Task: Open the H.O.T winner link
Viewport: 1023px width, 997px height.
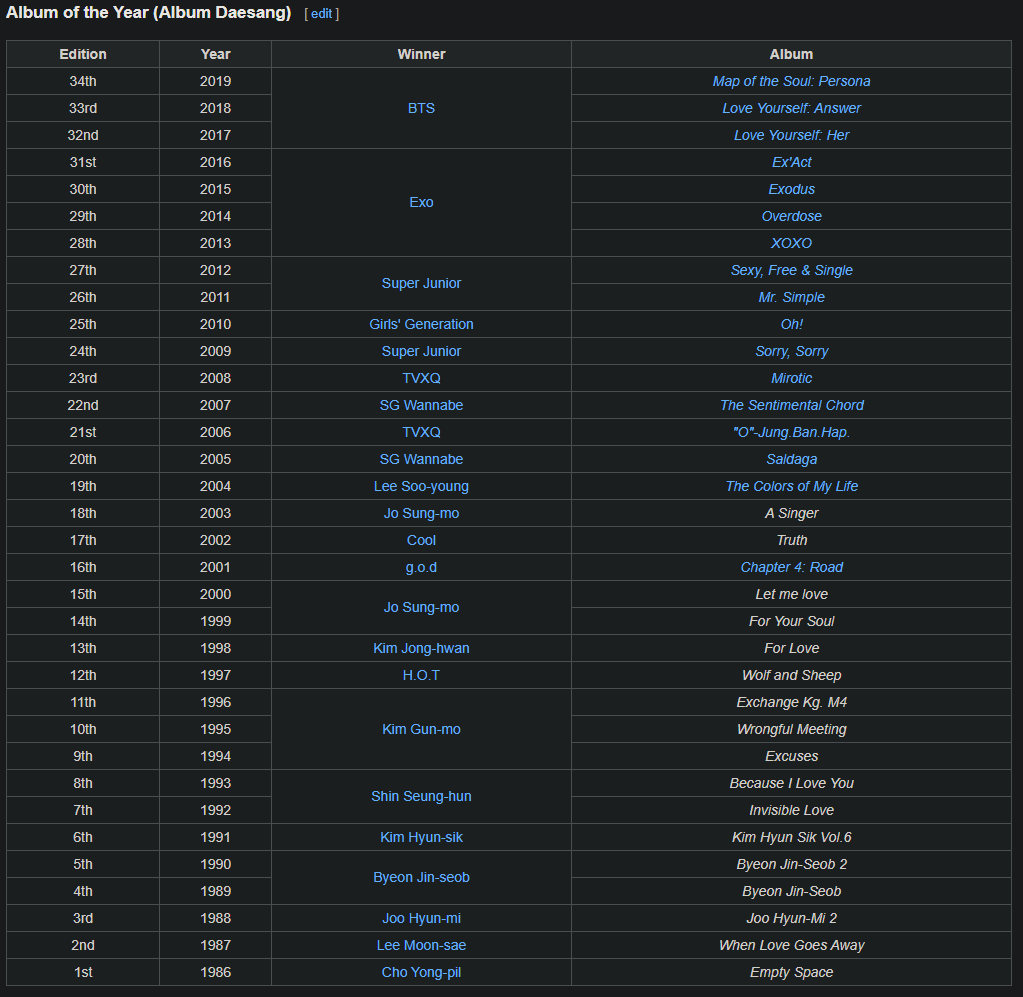Action: click(421, 675)
